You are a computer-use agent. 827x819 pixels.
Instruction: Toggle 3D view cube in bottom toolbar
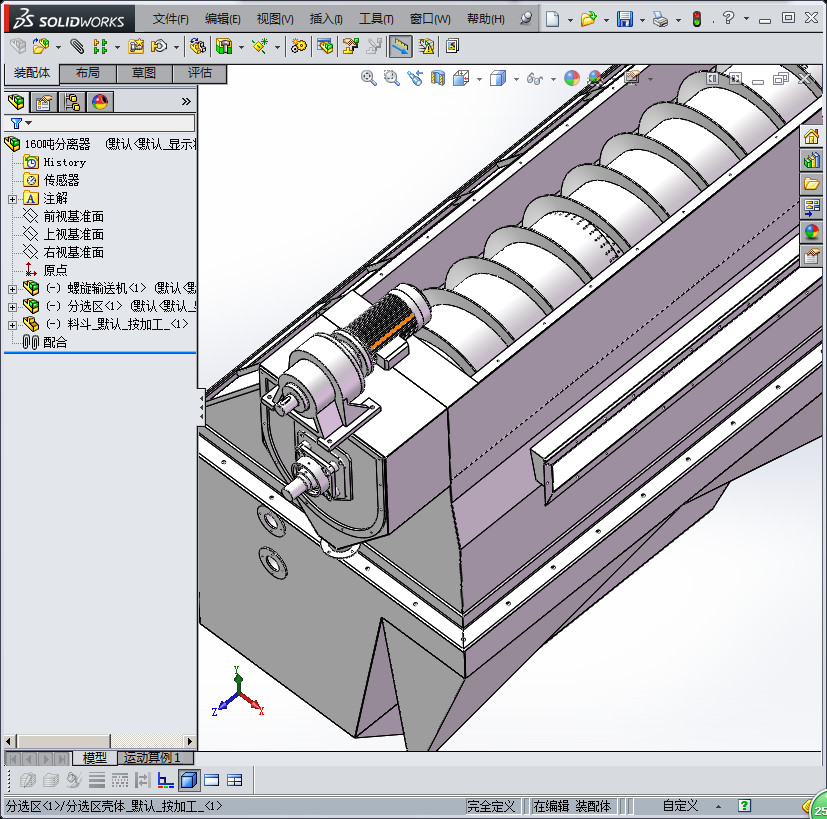click(189, 780)
